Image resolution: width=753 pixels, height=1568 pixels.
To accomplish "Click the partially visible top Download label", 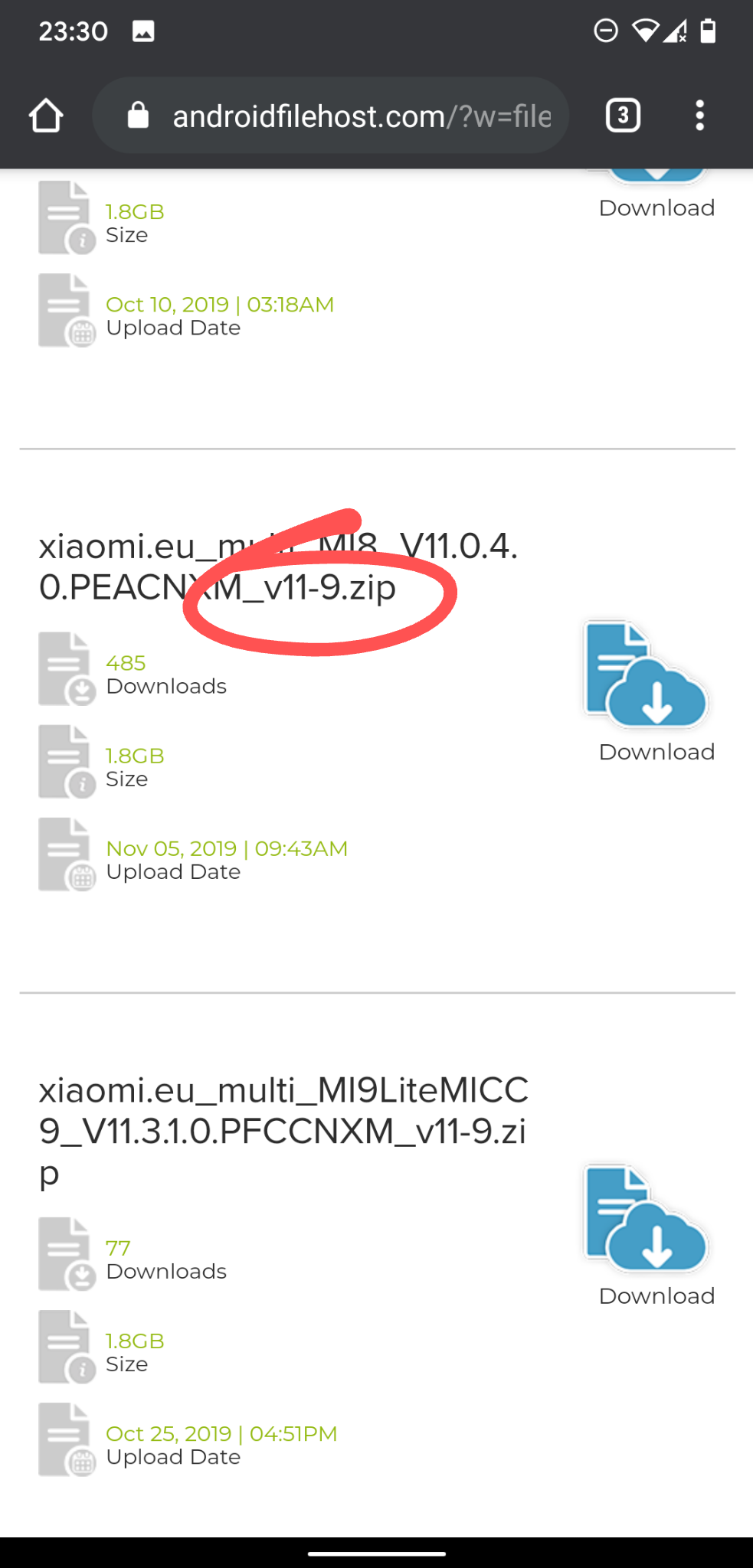I will [x=656, y=208].
